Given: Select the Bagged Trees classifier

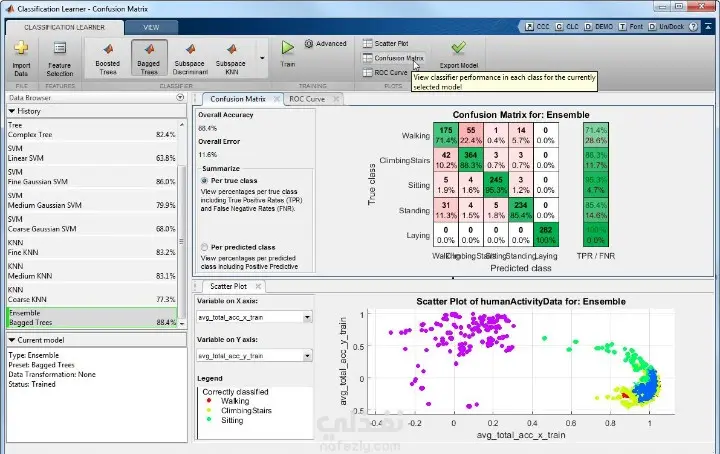Looking at the screenshot, I should (149, 59).
